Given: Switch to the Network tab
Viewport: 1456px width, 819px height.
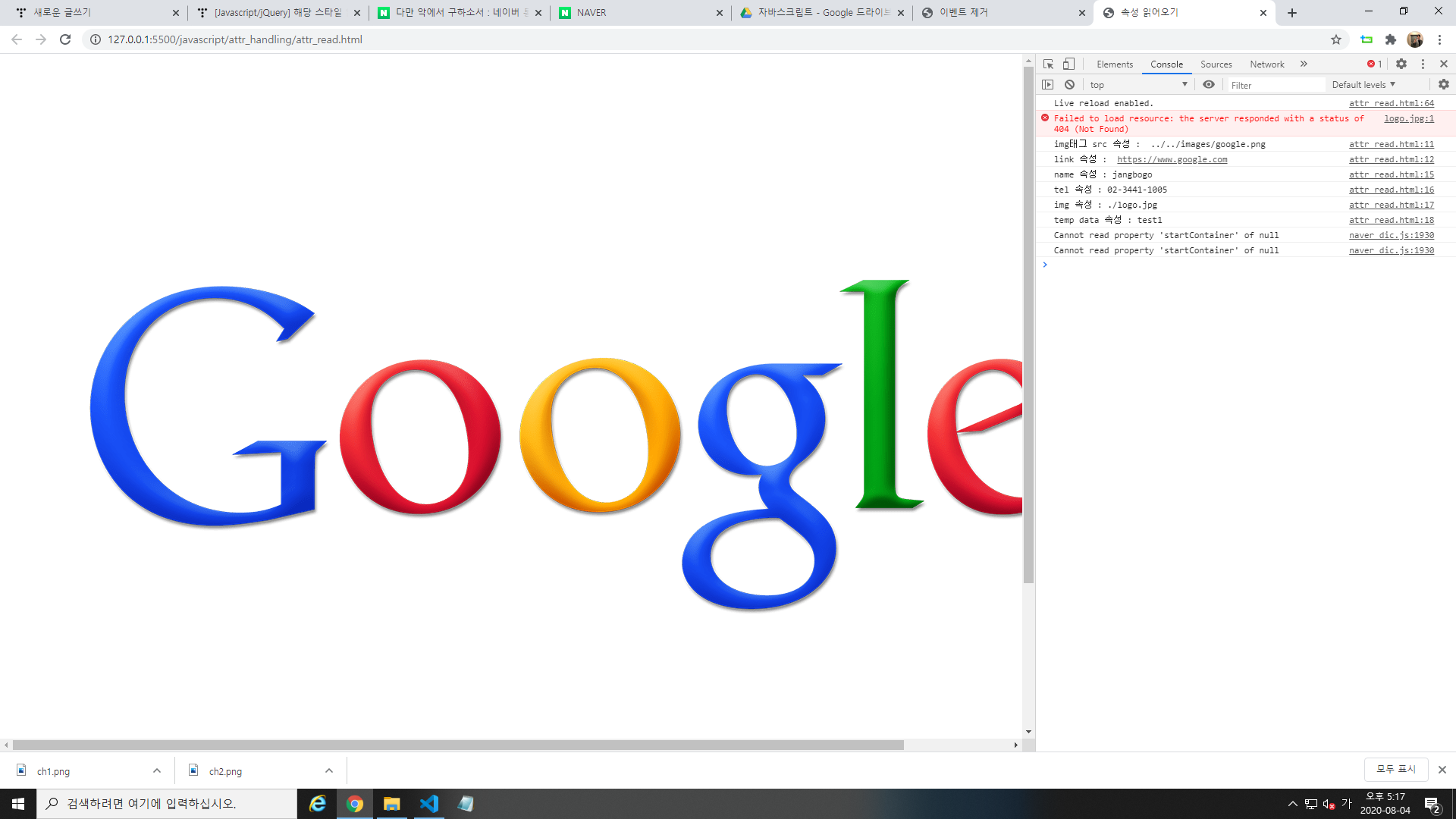Looking at the screenshot, I should point(1266,64).
